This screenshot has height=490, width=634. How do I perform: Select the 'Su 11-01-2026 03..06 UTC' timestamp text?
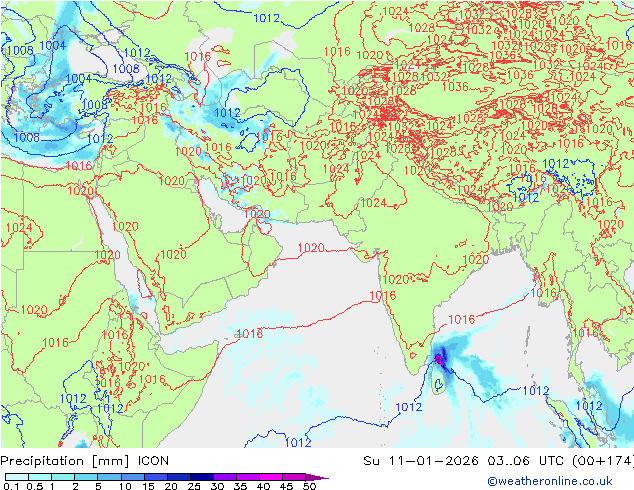pos(465,461)
